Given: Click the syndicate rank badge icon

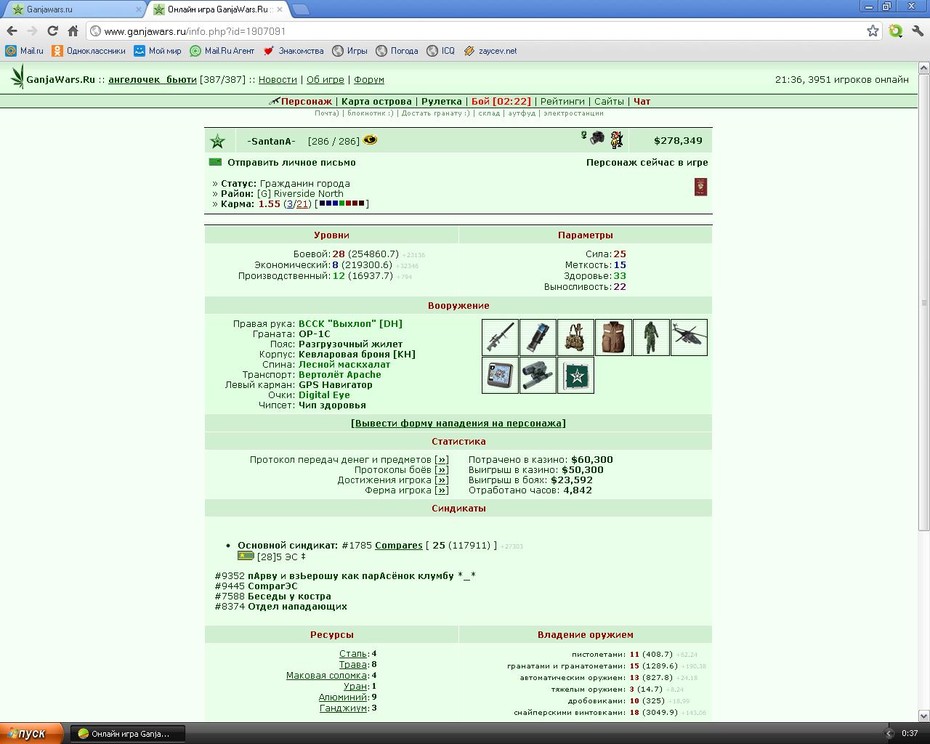Looking at the screenshot, I should (246, 556).
